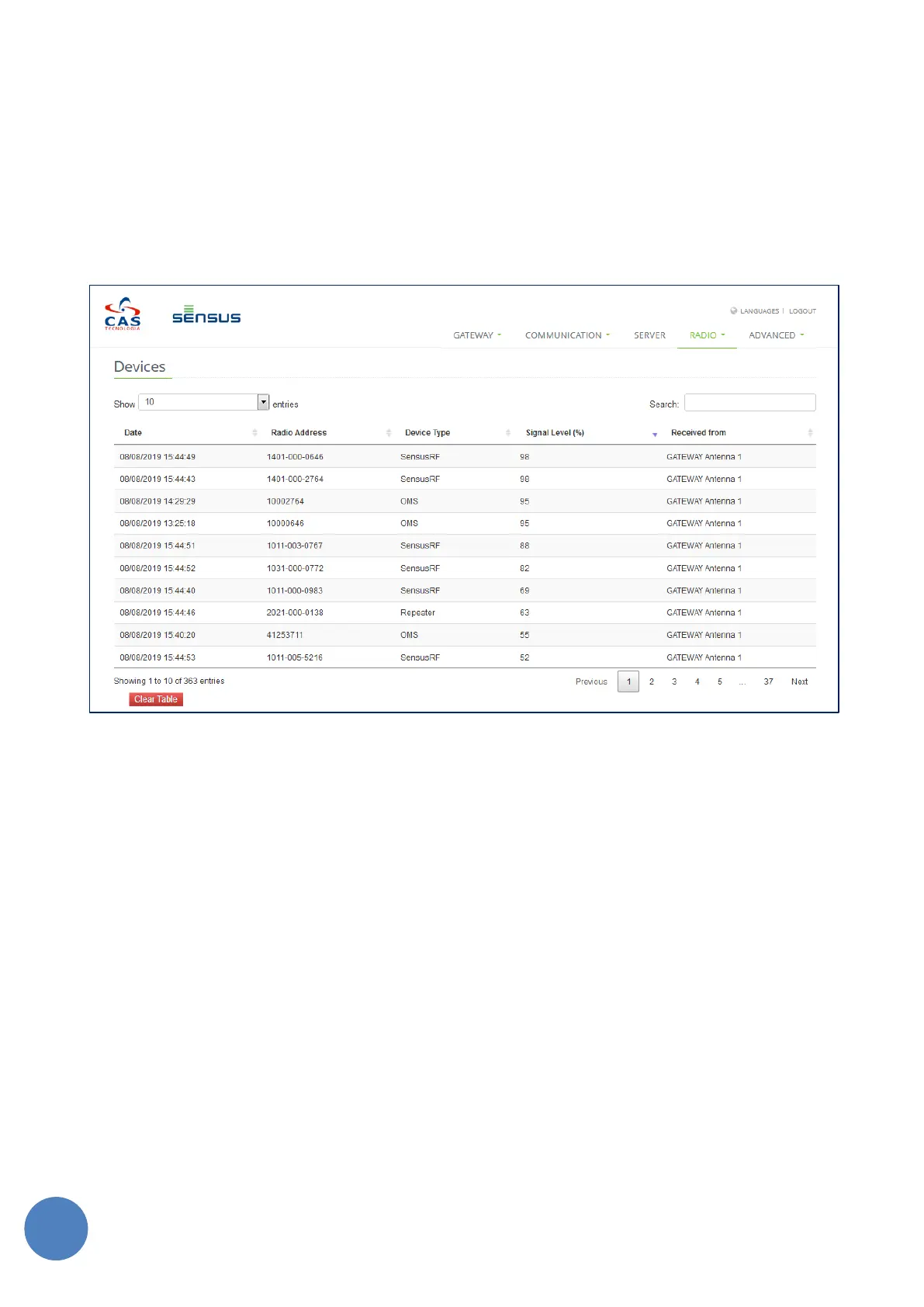924x1307 pixels.
Task: Click the Clear Table button
Action: point(156,699)
